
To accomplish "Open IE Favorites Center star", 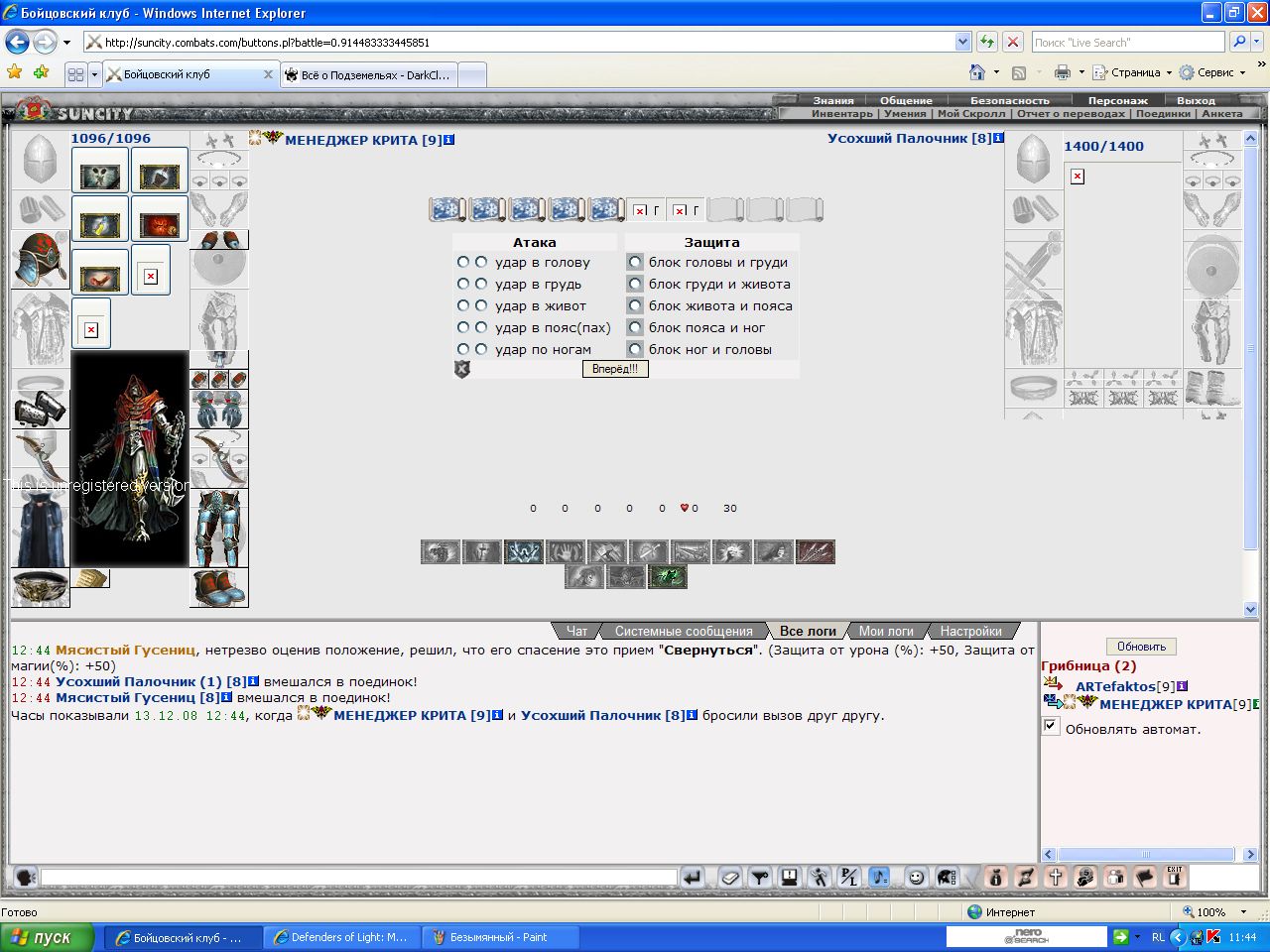I will 14,72.
